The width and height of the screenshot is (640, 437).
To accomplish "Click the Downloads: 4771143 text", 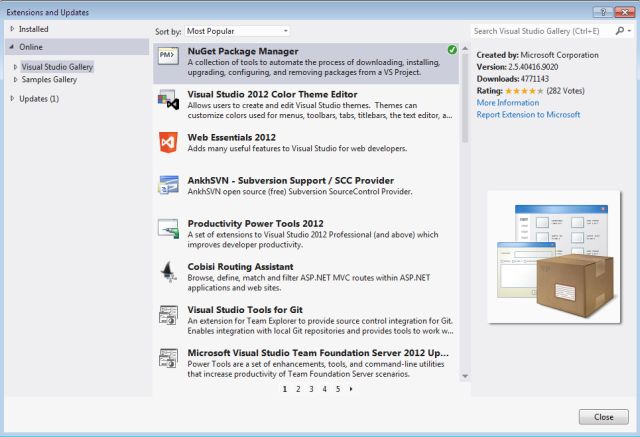I will 513,78.
